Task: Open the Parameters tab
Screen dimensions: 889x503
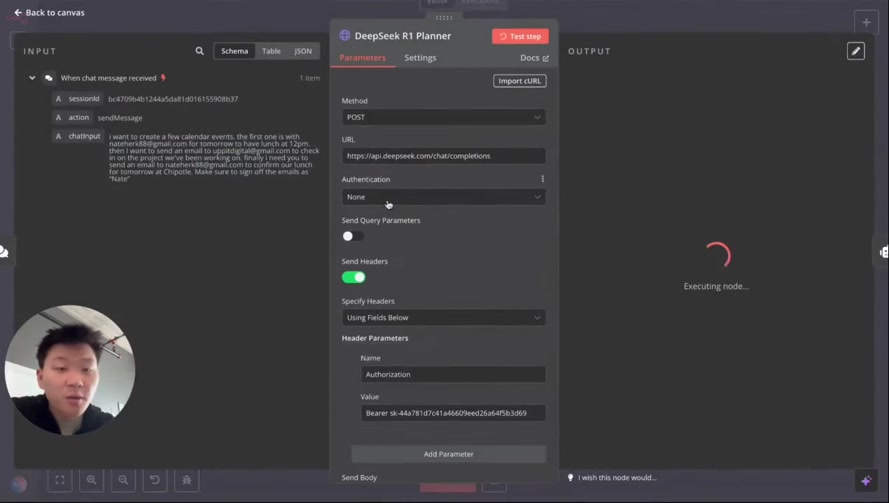Action: [362, 58]
